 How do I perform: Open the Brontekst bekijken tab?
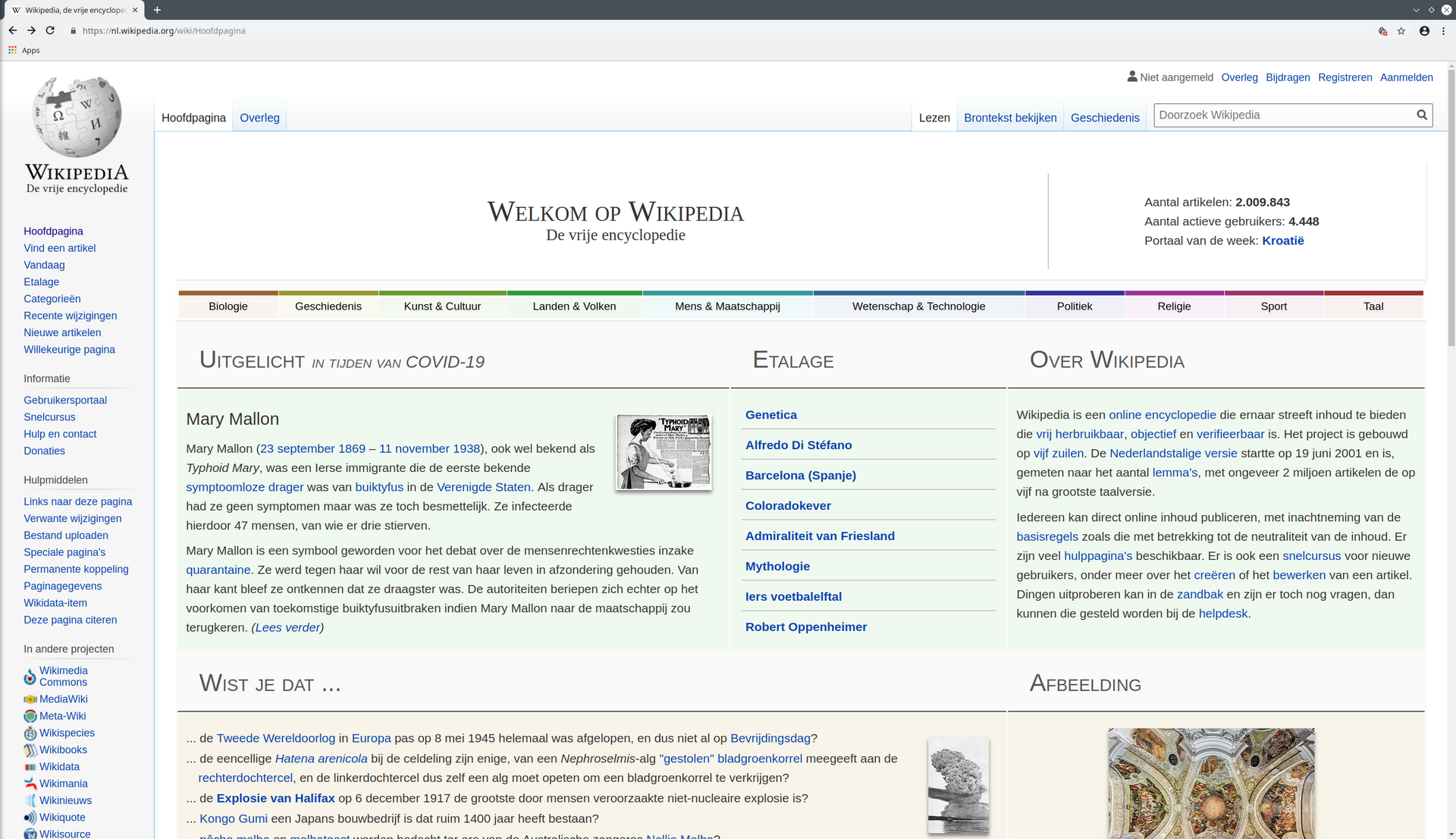[x=1010, y=118]
